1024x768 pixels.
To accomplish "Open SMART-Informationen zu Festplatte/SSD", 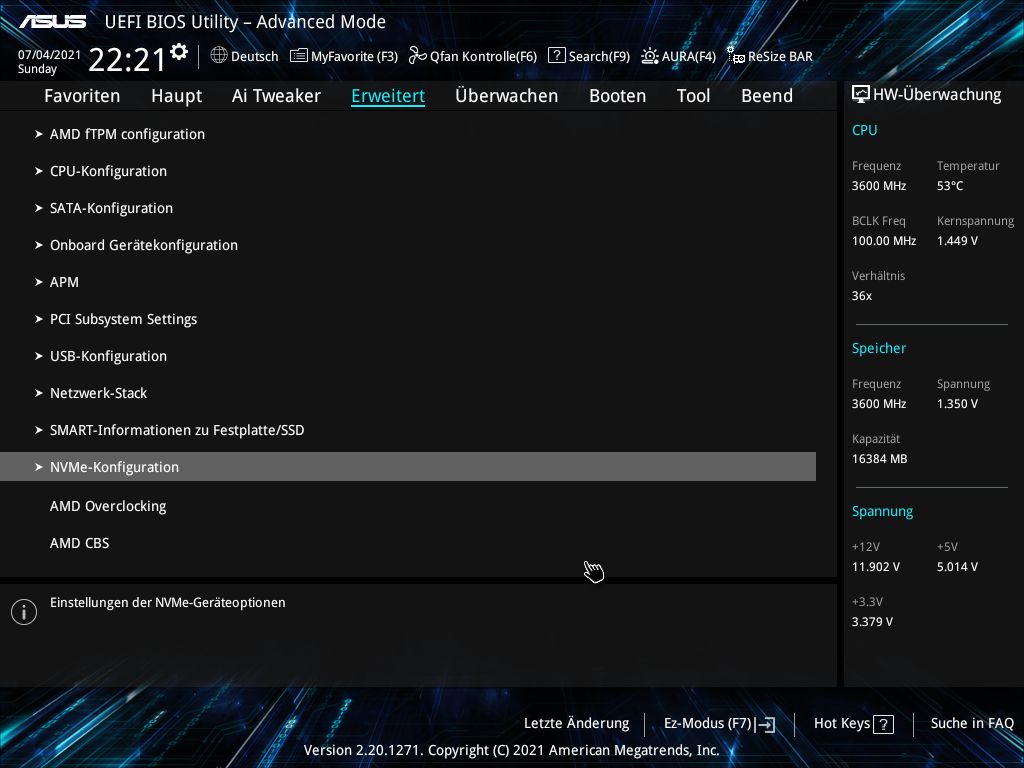I will tap(177, 430).
